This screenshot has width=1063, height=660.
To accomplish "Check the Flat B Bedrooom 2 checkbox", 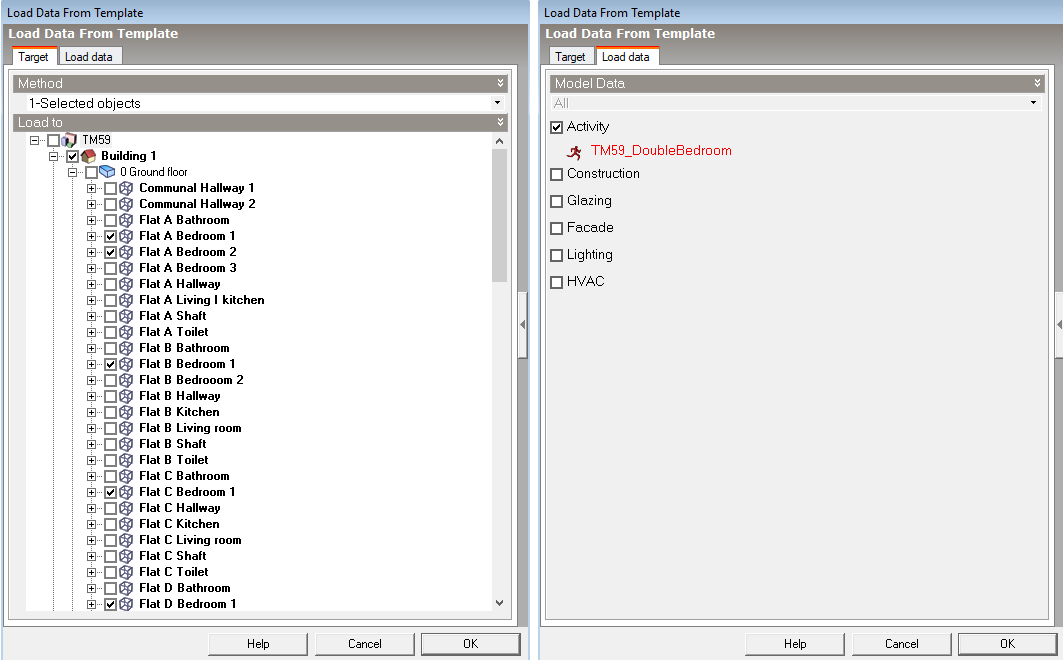I will pyautogui.click(x=110, y=380).
